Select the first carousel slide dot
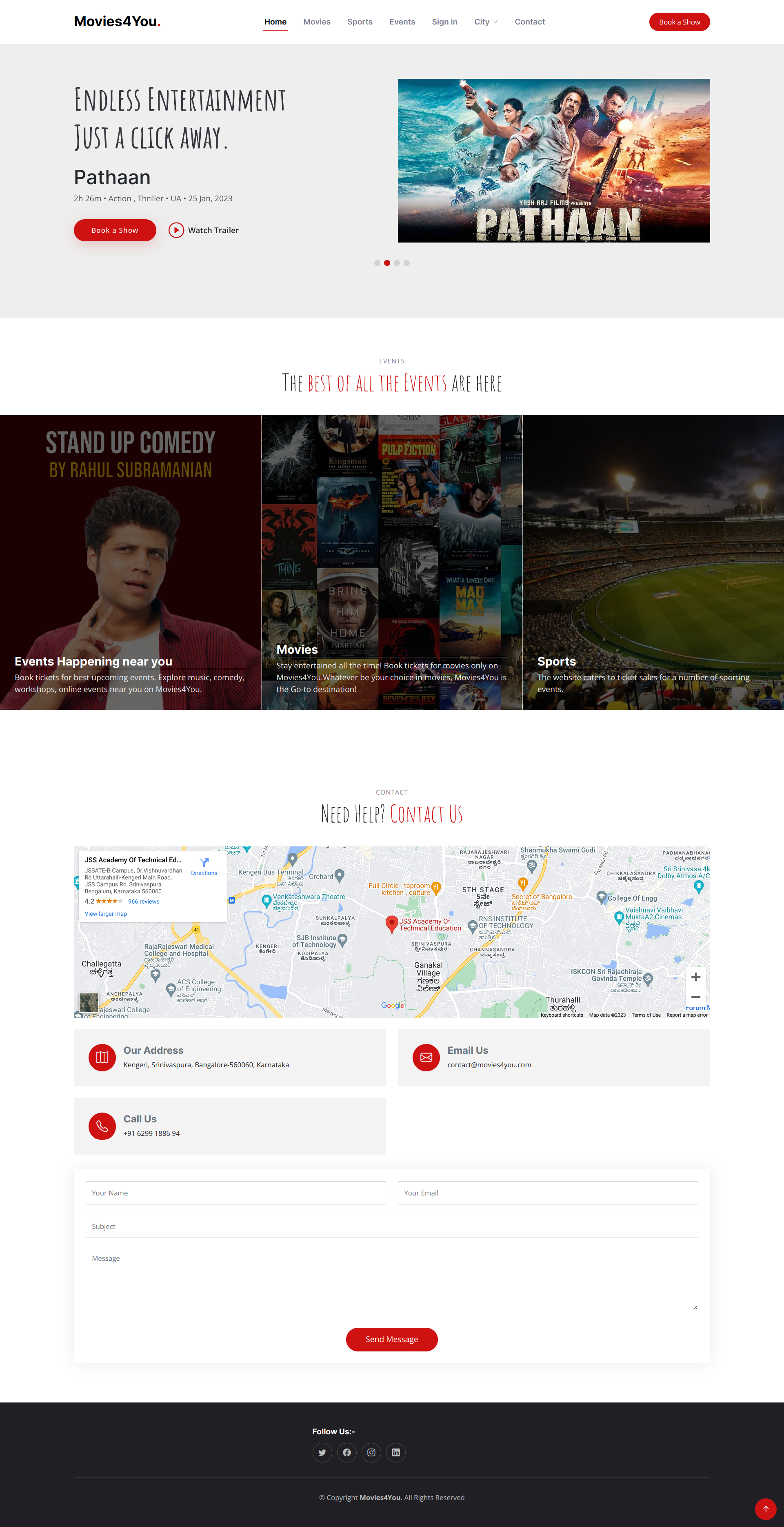Viewport: 784px width, 1527px height. coord(377,263)
